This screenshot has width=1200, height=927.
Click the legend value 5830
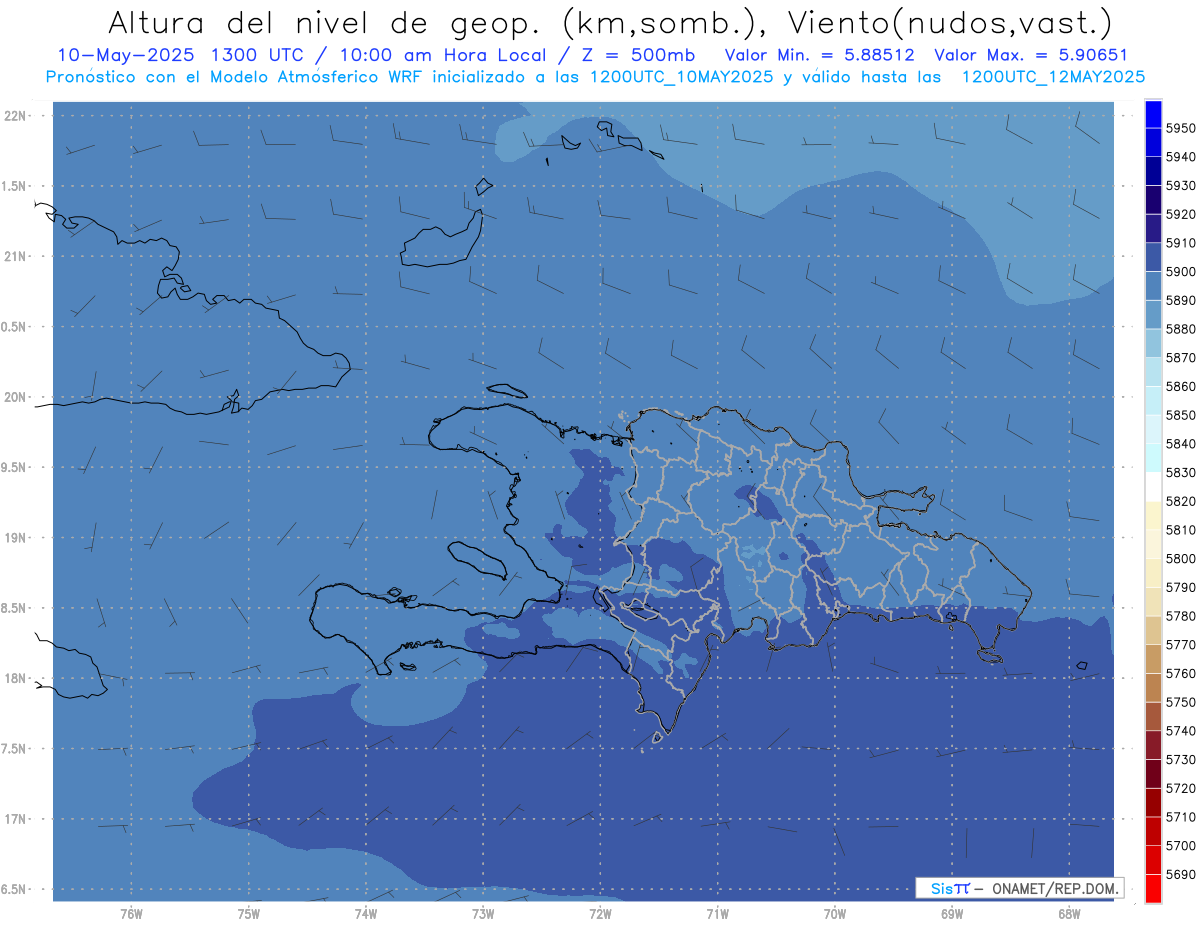[1181, 472]
